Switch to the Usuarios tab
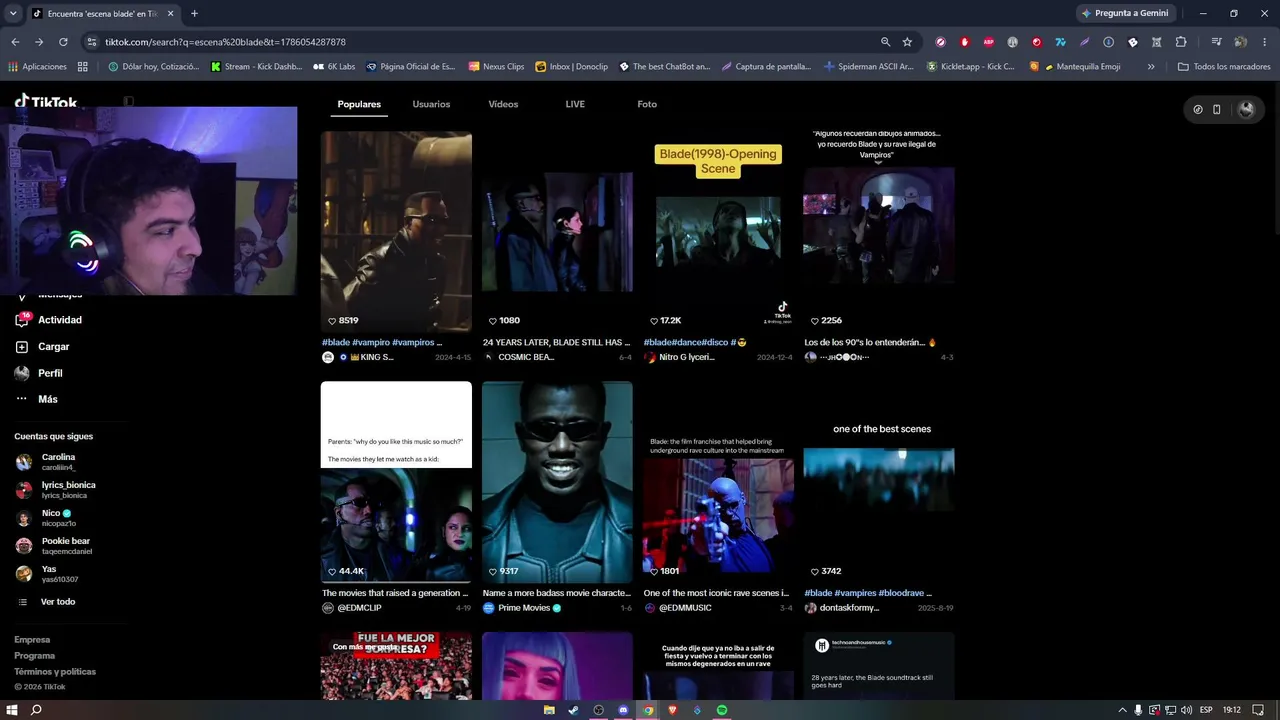This screenshot has height=720, width=1280. [x=431, y=104]
